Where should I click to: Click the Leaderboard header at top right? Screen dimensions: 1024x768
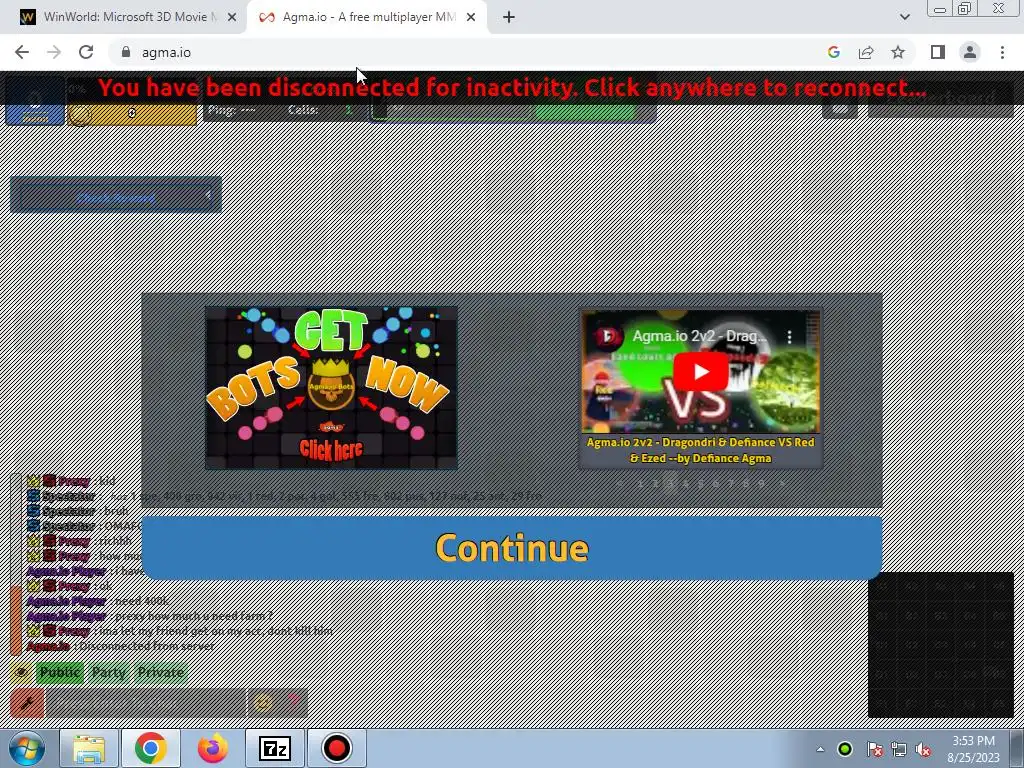pyautogui.click(x=940, y=98)
